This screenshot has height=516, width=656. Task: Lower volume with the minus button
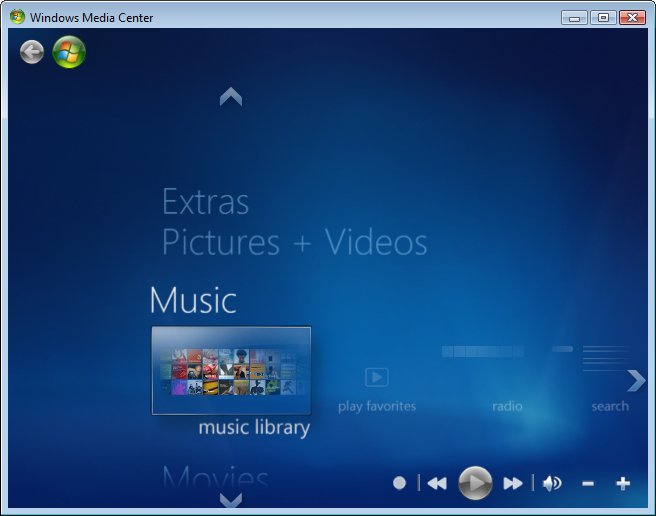click(588, 484)
